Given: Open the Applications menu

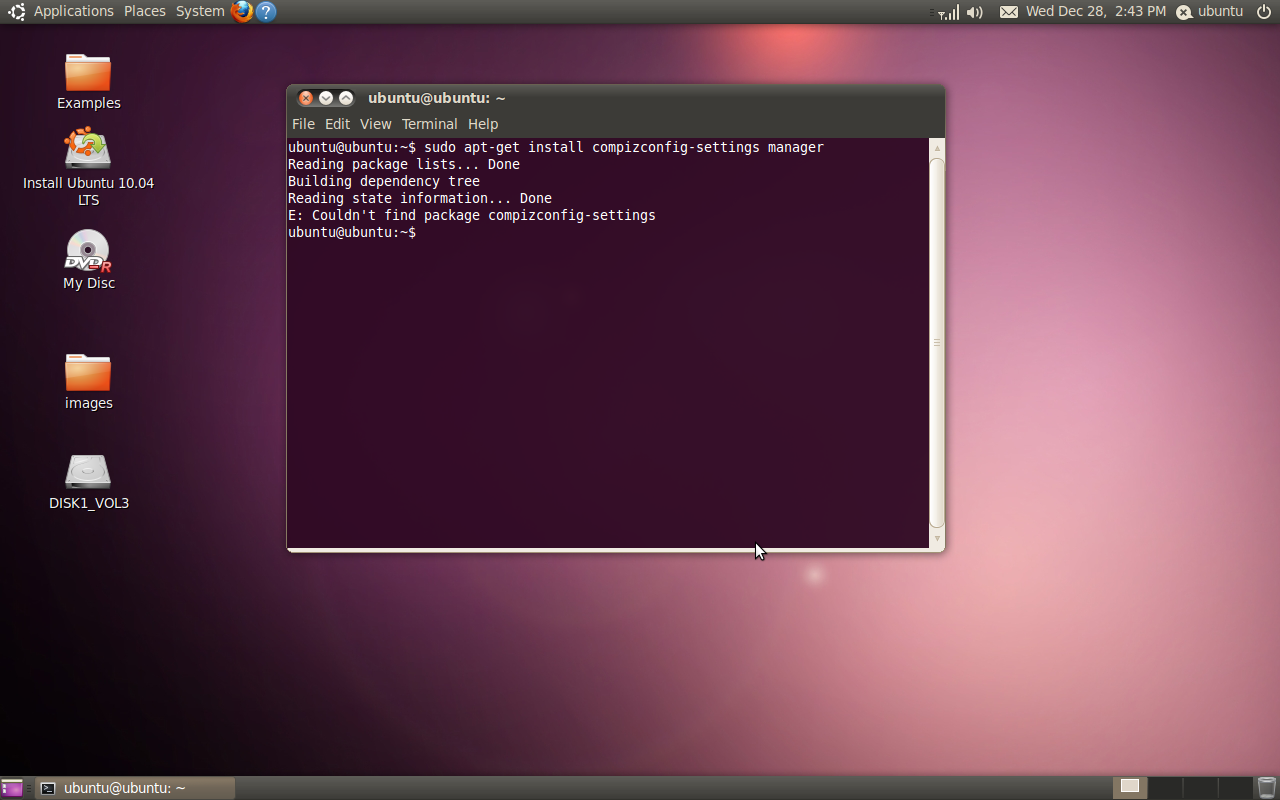Looking at the screenshot, I should [x=73, y=11].
